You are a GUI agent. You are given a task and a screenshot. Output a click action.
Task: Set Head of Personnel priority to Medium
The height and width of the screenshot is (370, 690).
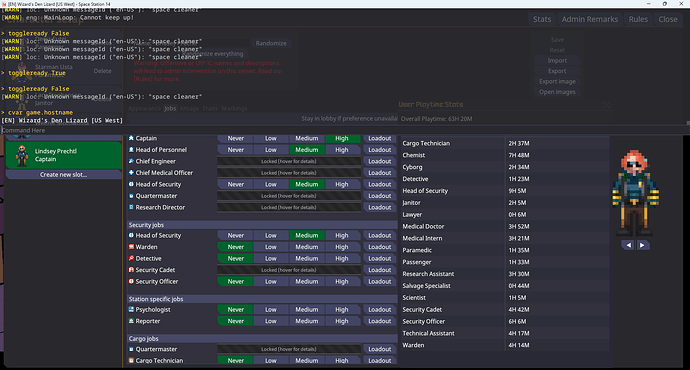pyautogui.click(x=307, y=150)
